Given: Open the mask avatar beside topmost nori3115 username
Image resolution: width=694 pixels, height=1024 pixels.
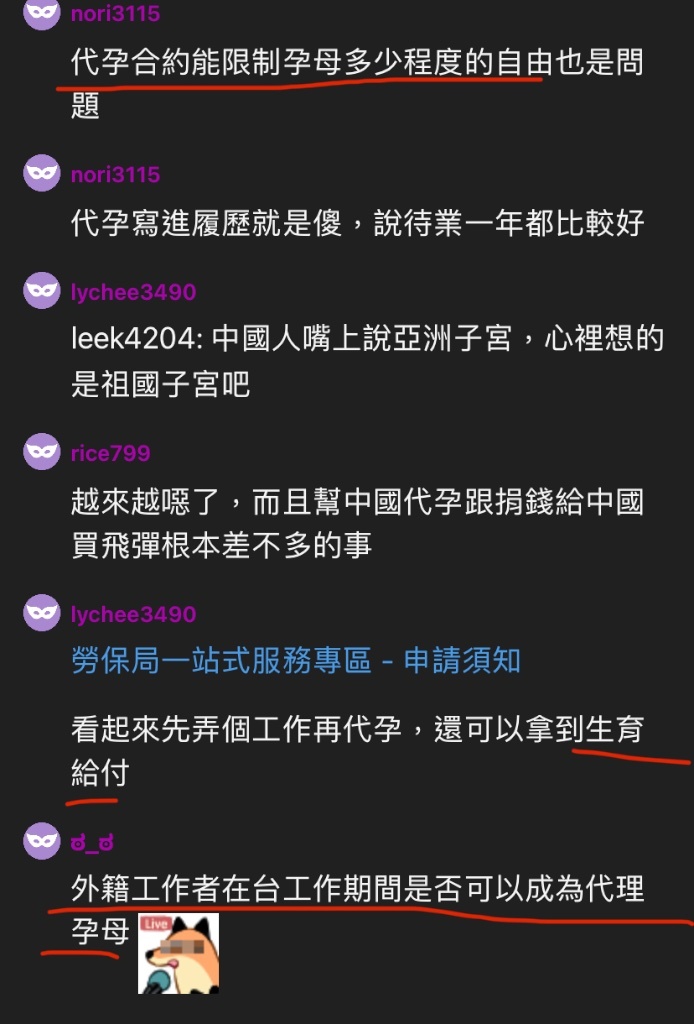Looking at the screenshot, I should (x=42, y=12).
